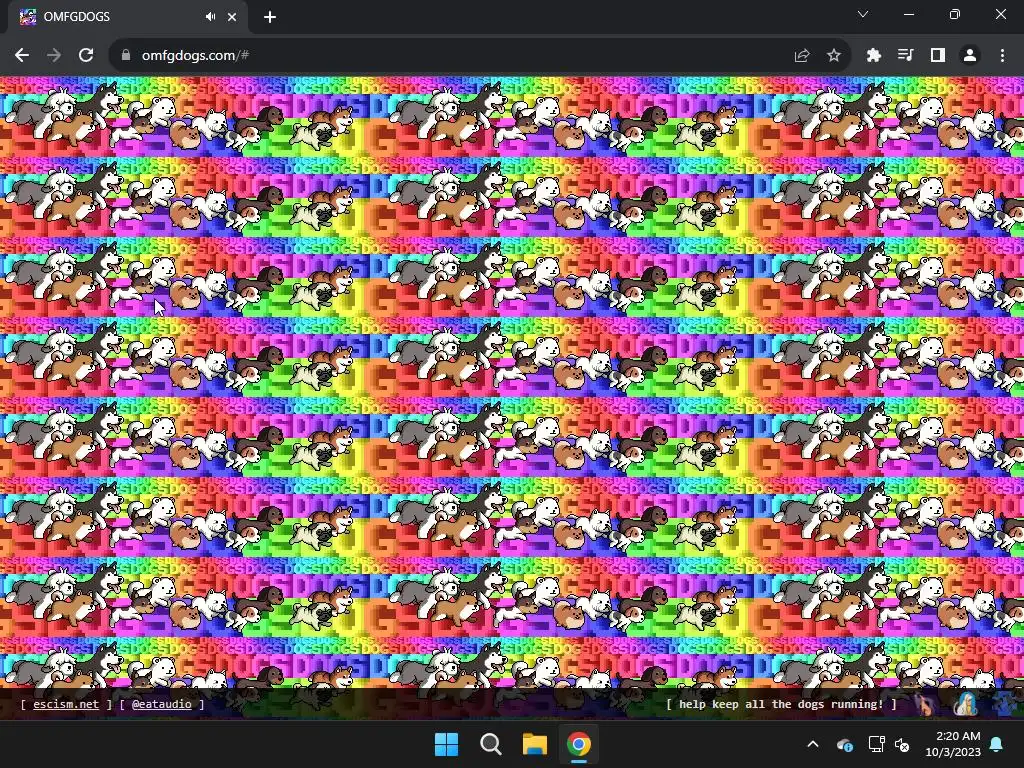Viewport: 1024px width, 768px height.
Task: Show hidden system tray icons
Action: click(x=813, y=744)
